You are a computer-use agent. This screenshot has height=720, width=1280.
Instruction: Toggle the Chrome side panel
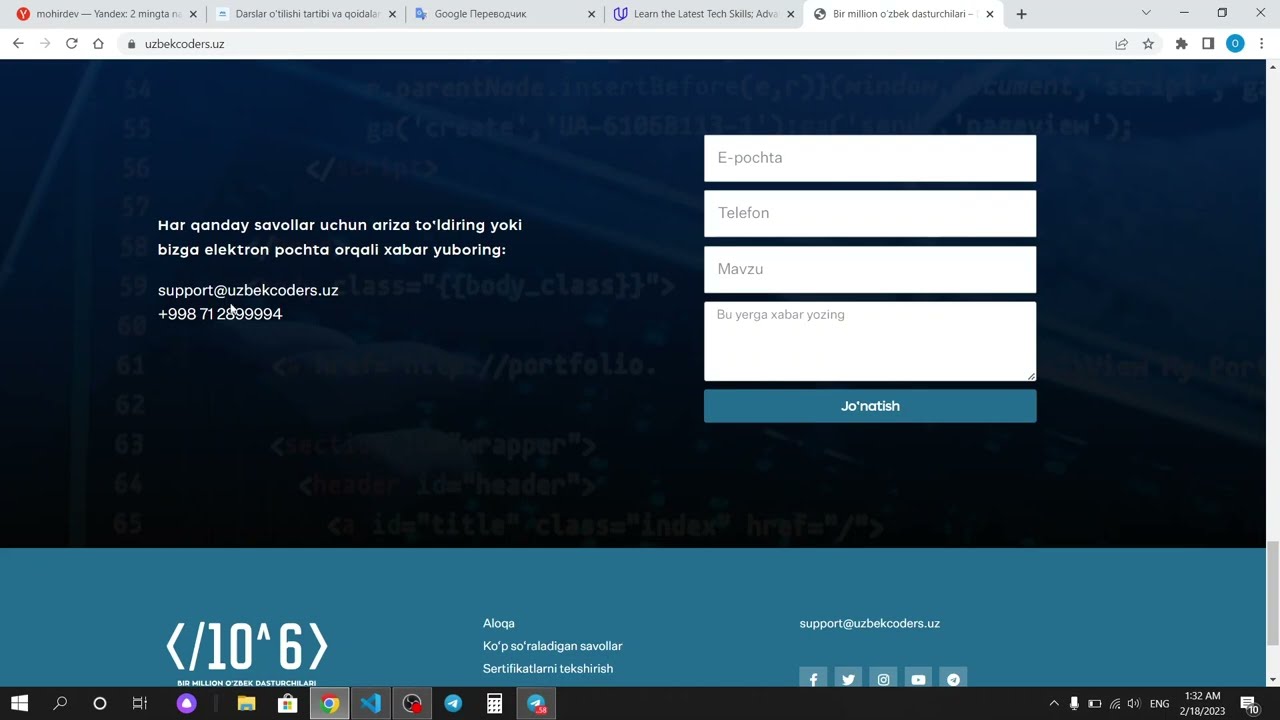pyautogui.click(x=1208, y=44)
